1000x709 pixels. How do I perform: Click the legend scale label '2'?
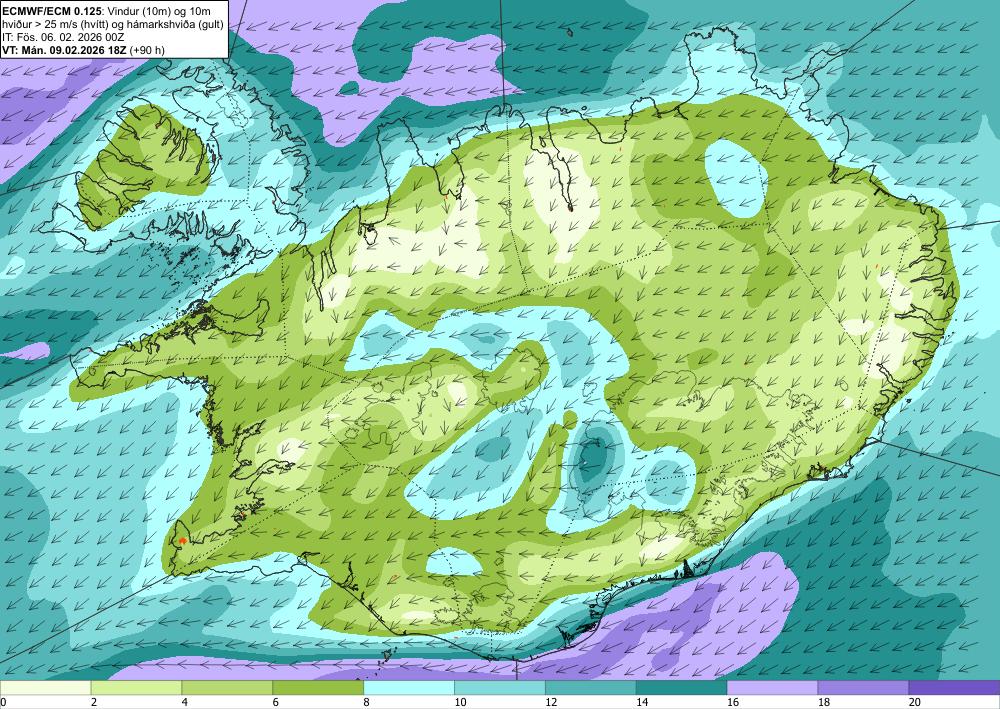click(94, 703)
